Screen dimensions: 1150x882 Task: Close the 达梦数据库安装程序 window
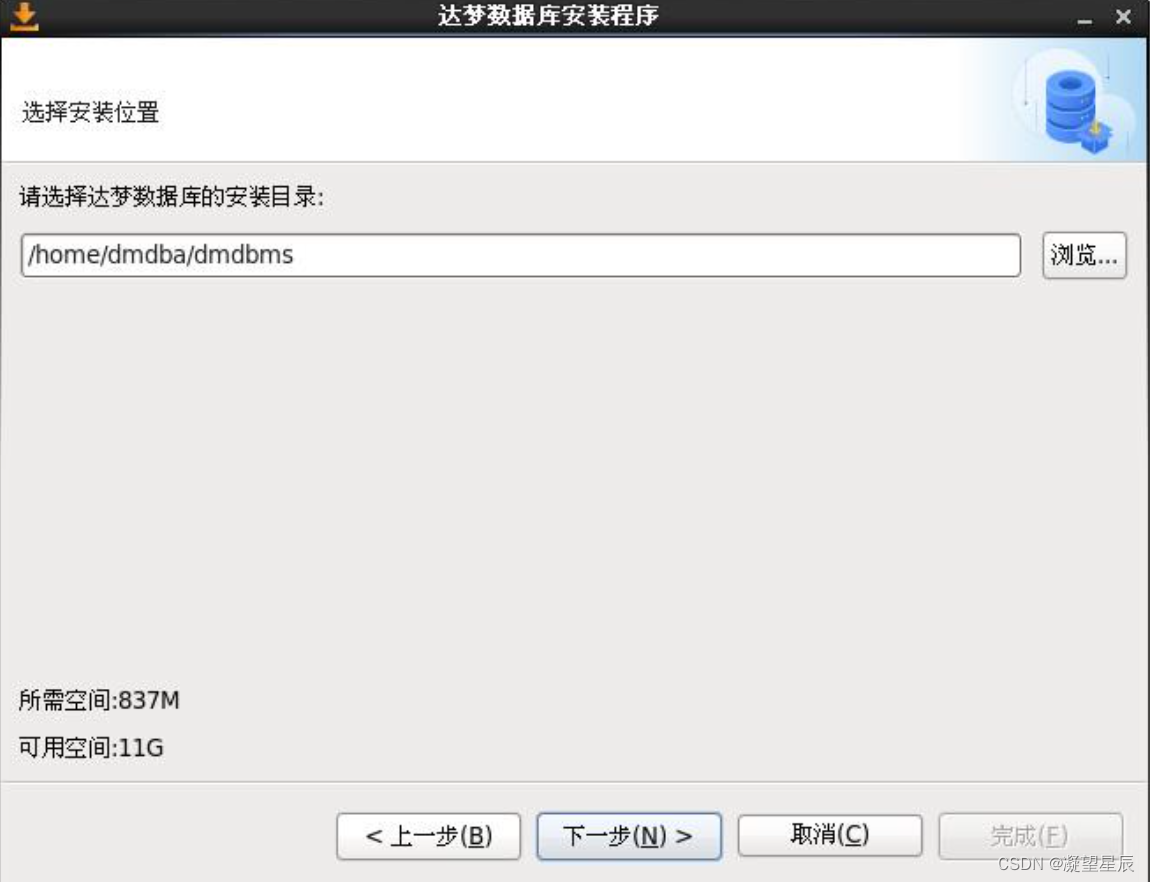tap(1123, 17)
